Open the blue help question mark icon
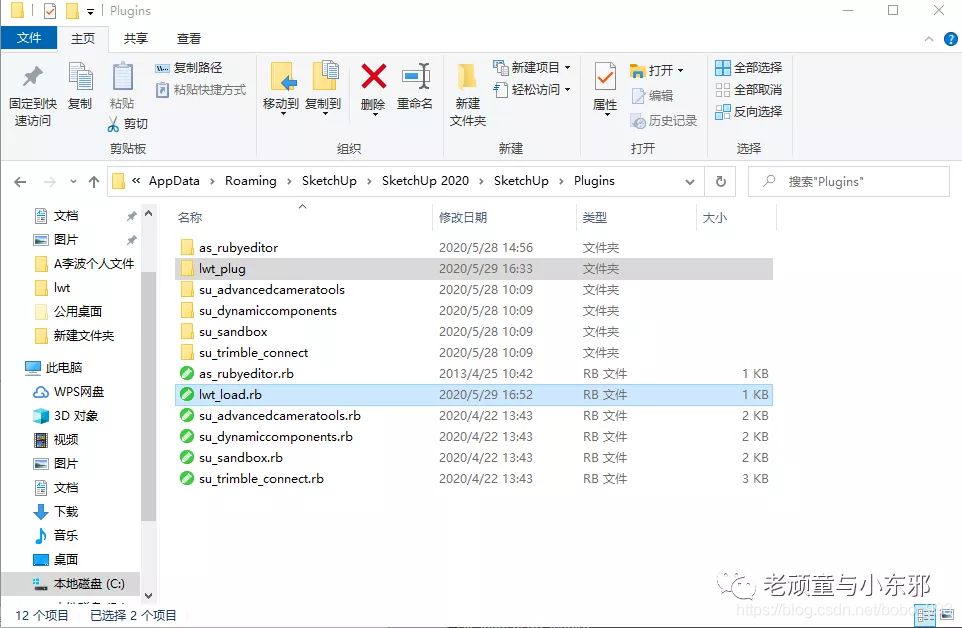 (x=950, y=39)
